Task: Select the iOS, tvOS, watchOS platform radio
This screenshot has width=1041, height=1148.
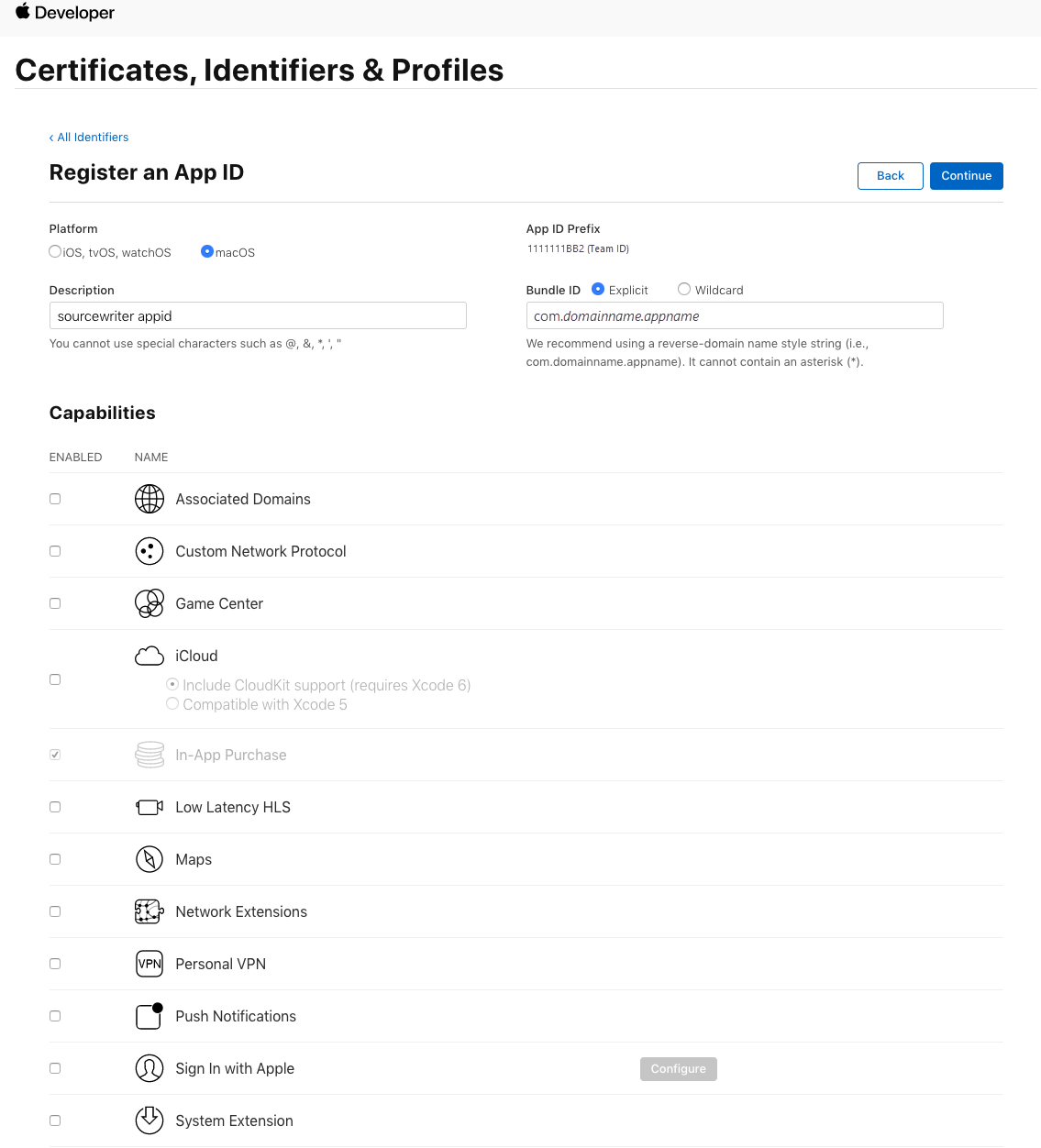Action: (55, 252)
